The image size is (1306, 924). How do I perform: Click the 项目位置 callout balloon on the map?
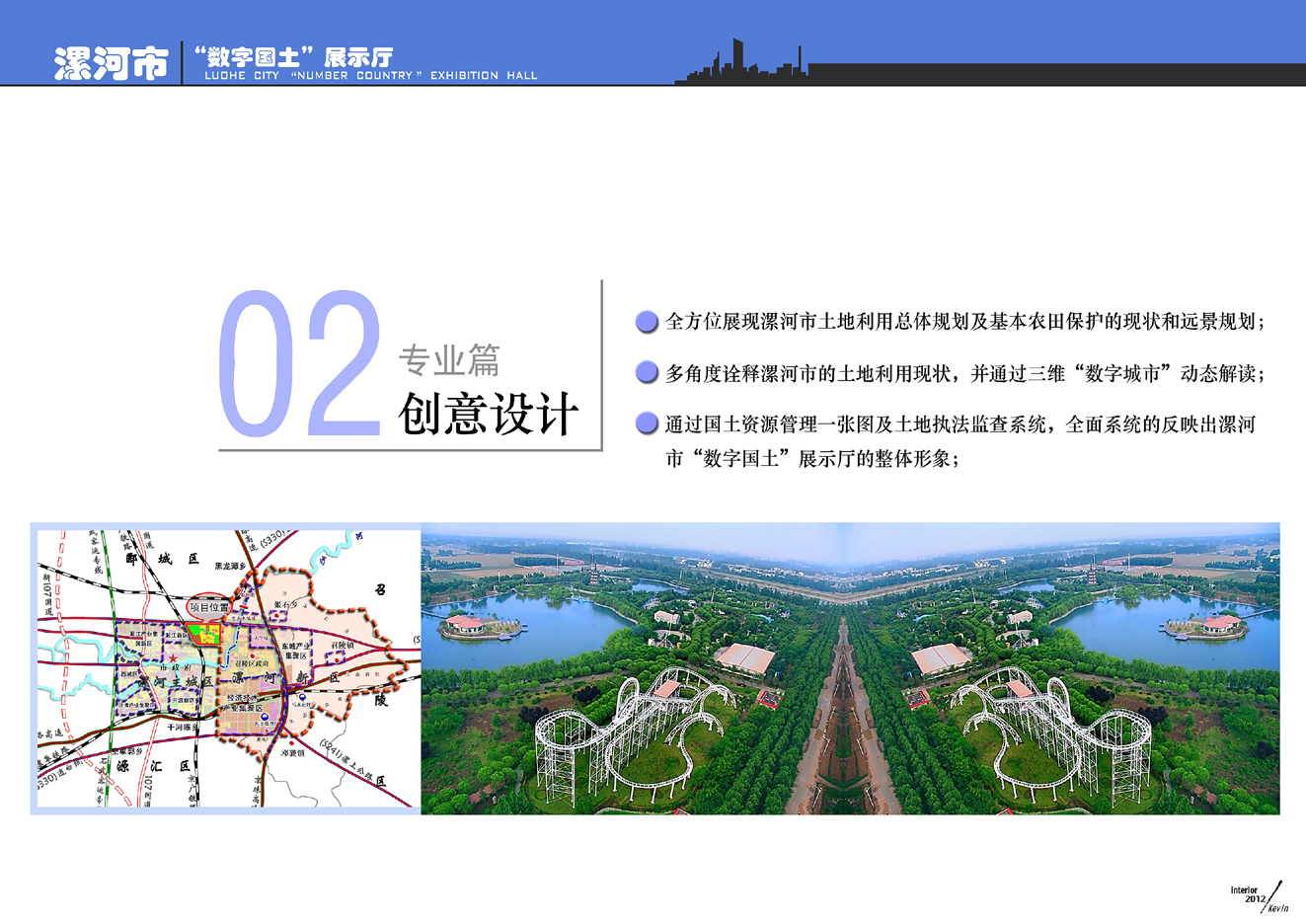(x=210, y=607)
